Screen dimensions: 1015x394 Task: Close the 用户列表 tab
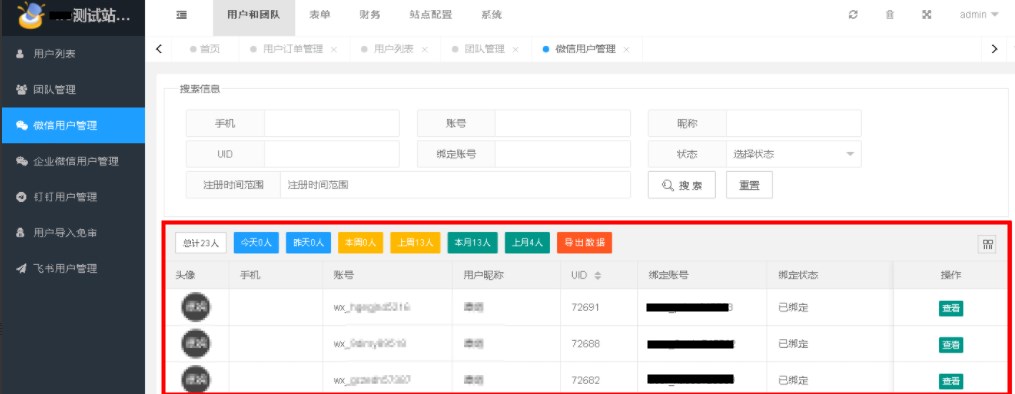pyautogui.click(x=425, y=49)
